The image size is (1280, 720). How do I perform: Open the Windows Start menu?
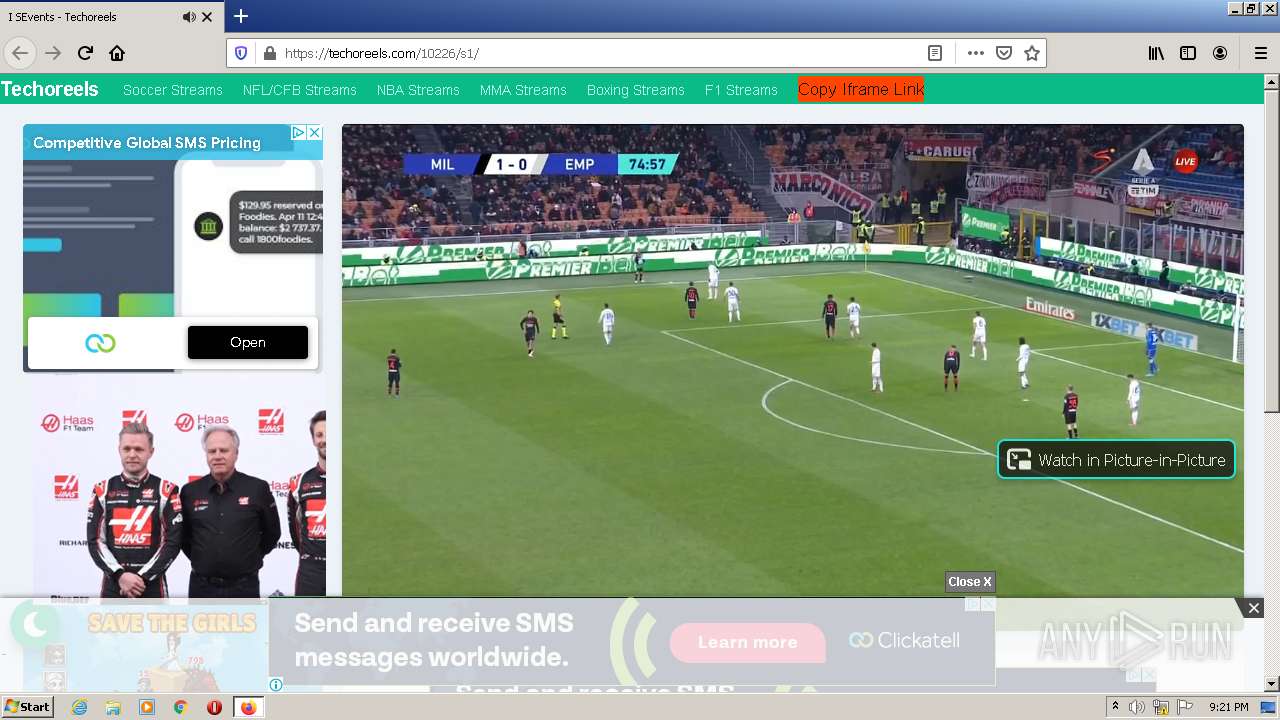tap(27, 707)
